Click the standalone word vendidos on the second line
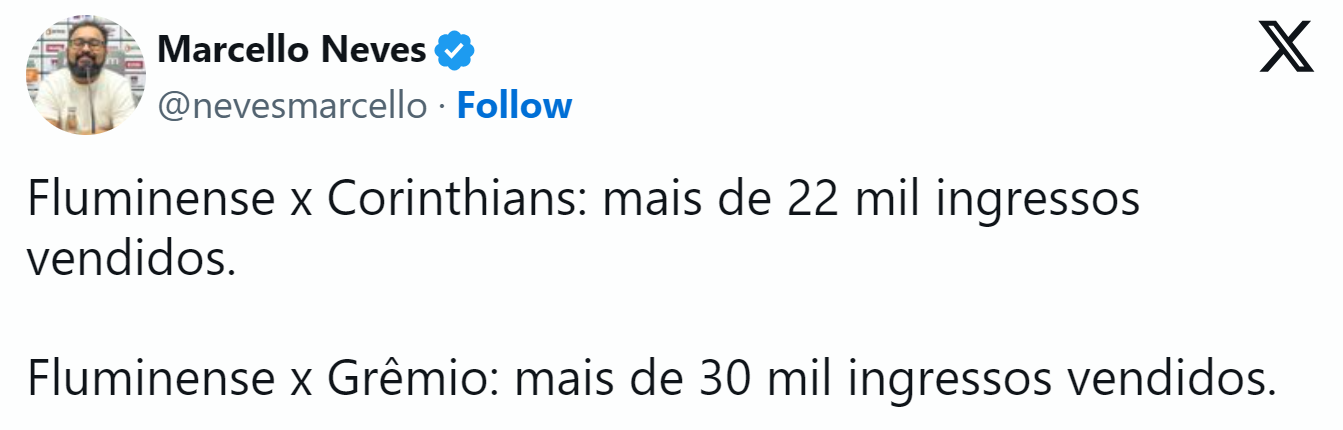This screenshot has width=1343, height=430. click(130, 259)
